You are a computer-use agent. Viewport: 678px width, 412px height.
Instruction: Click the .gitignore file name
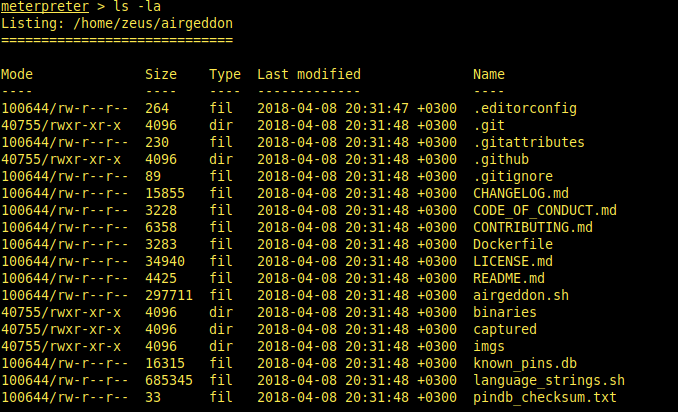point(513,176)
